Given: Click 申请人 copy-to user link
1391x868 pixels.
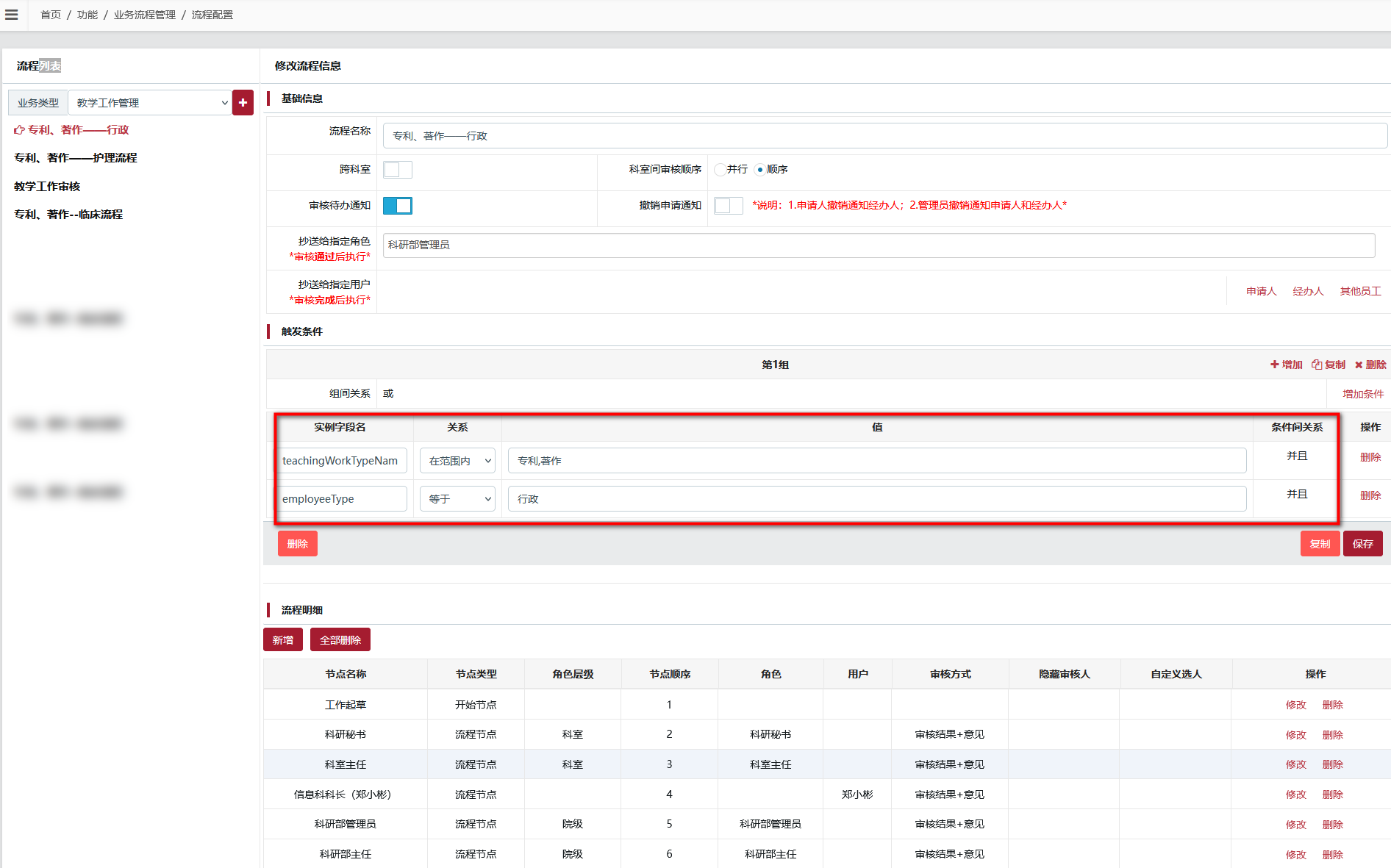Looking at the screenshot, I should 1261,292.
